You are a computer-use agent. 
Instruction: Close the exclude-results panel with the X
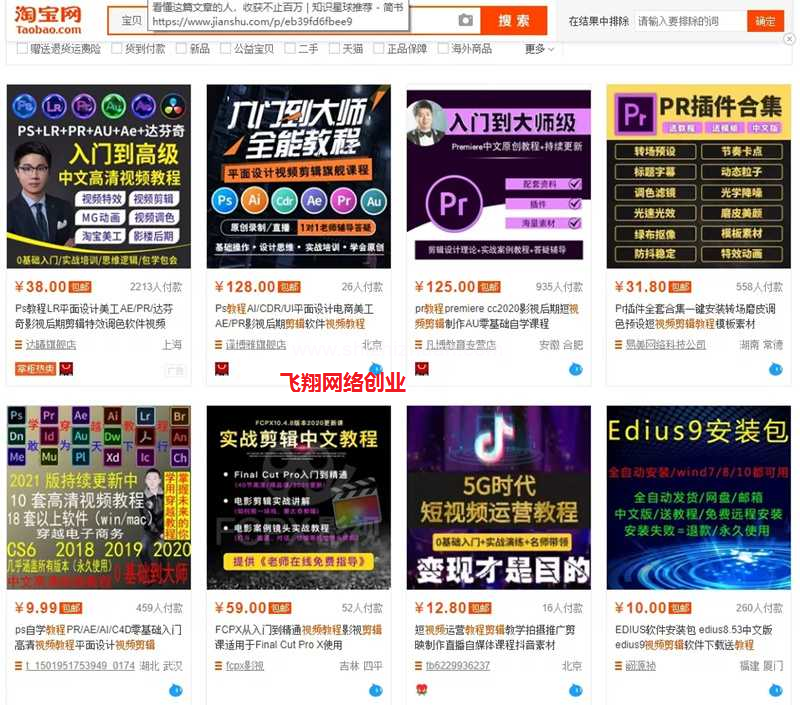pyautogui.click(x=789, y=39)
